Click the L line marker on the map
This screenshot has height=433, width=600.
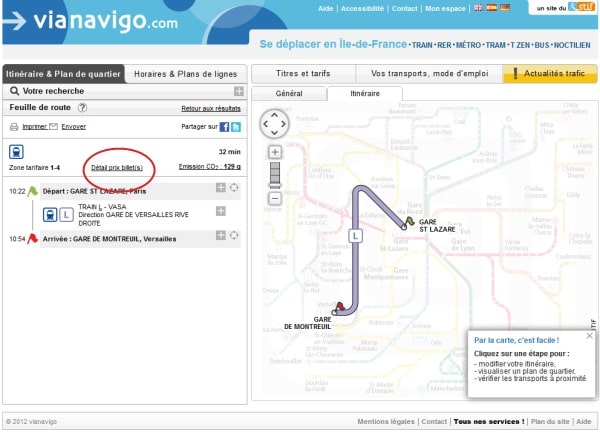pos(355,236)
